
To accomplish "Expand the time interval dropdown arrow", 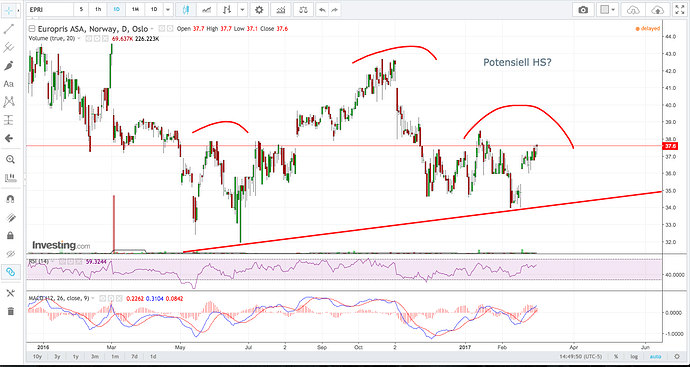I will 168,9.
